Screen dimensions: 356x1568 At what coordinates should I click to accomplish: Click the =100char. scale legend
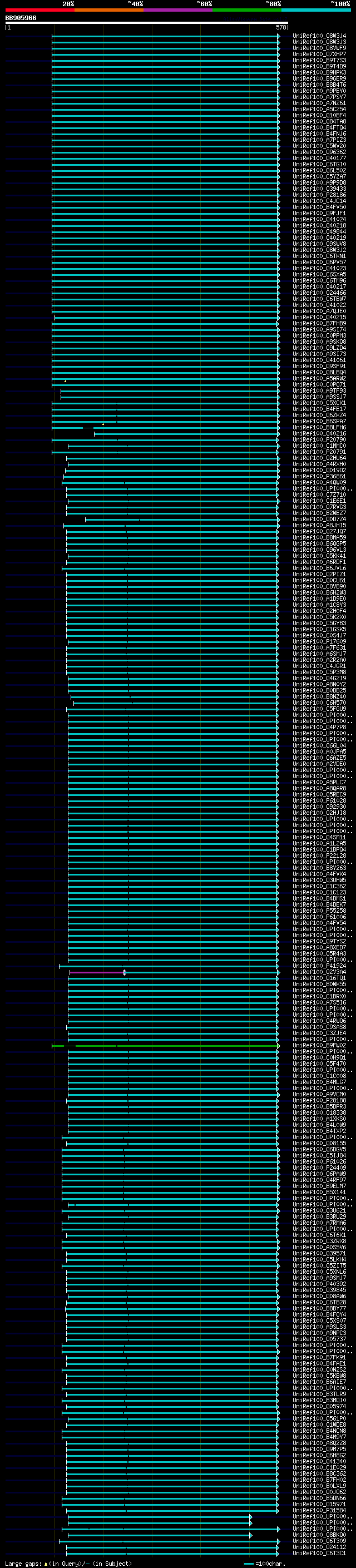(x=265, y=1563)
